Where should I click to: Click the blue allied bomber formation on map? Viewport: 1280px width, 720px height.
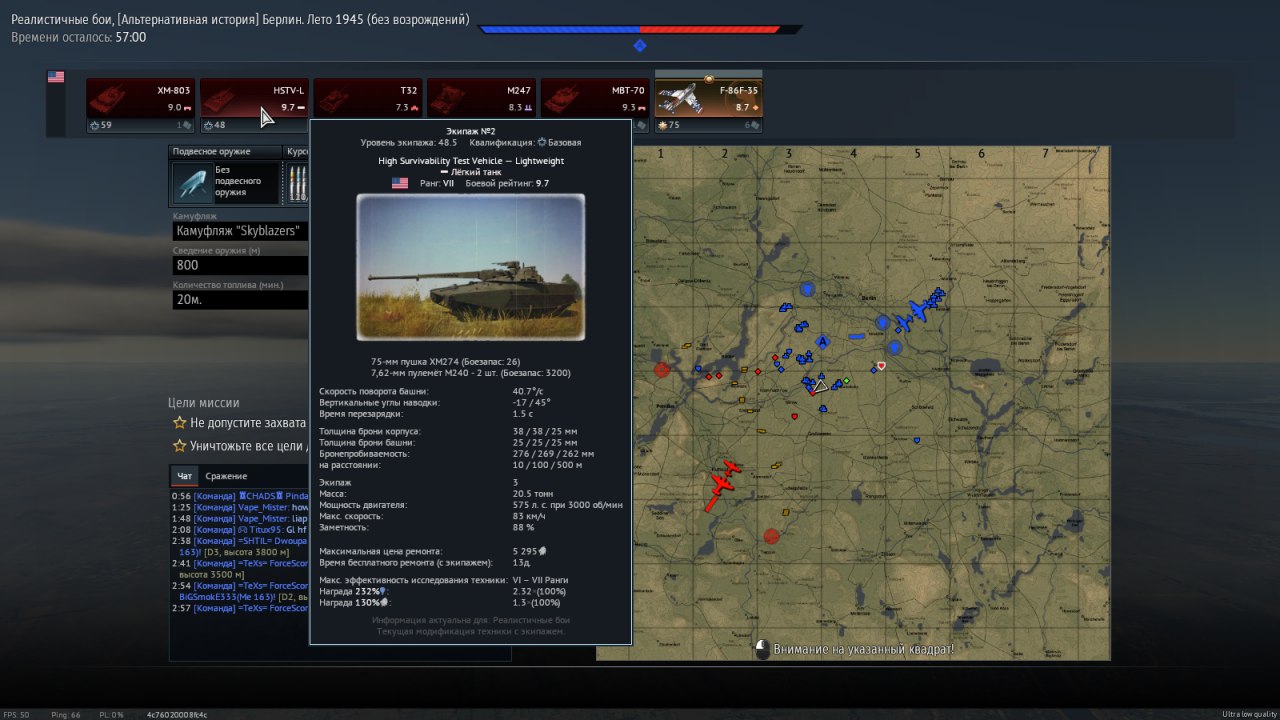point(919,309)
